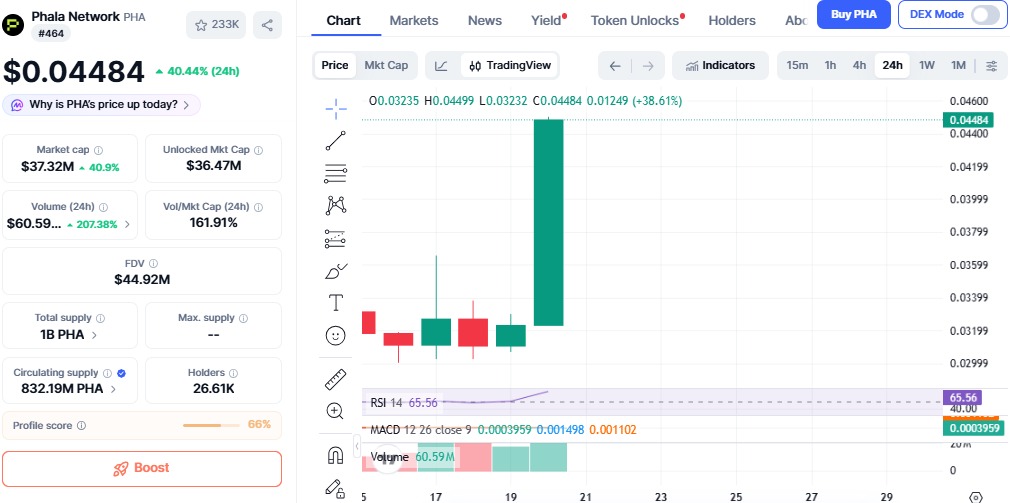This screenshot has height=503, width=1010.
Task: Add PHA to watchlist via star button
Action: pyautogui.click(x=216, y=25)
